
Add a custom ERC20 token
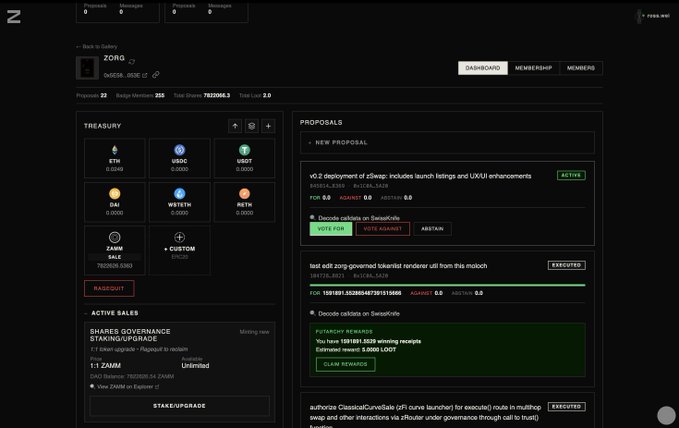[180, 250]
